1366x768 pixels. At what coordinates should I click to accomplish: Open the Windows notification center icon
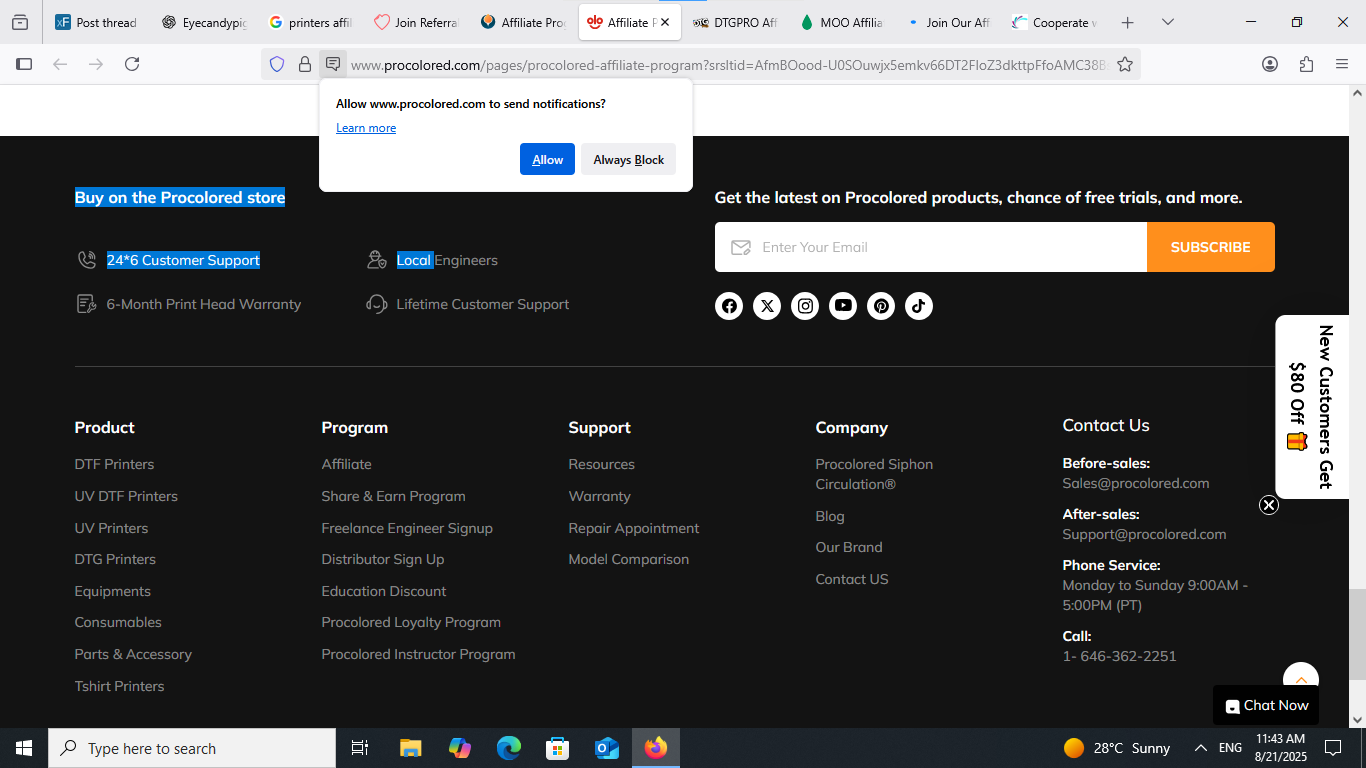1333,748
